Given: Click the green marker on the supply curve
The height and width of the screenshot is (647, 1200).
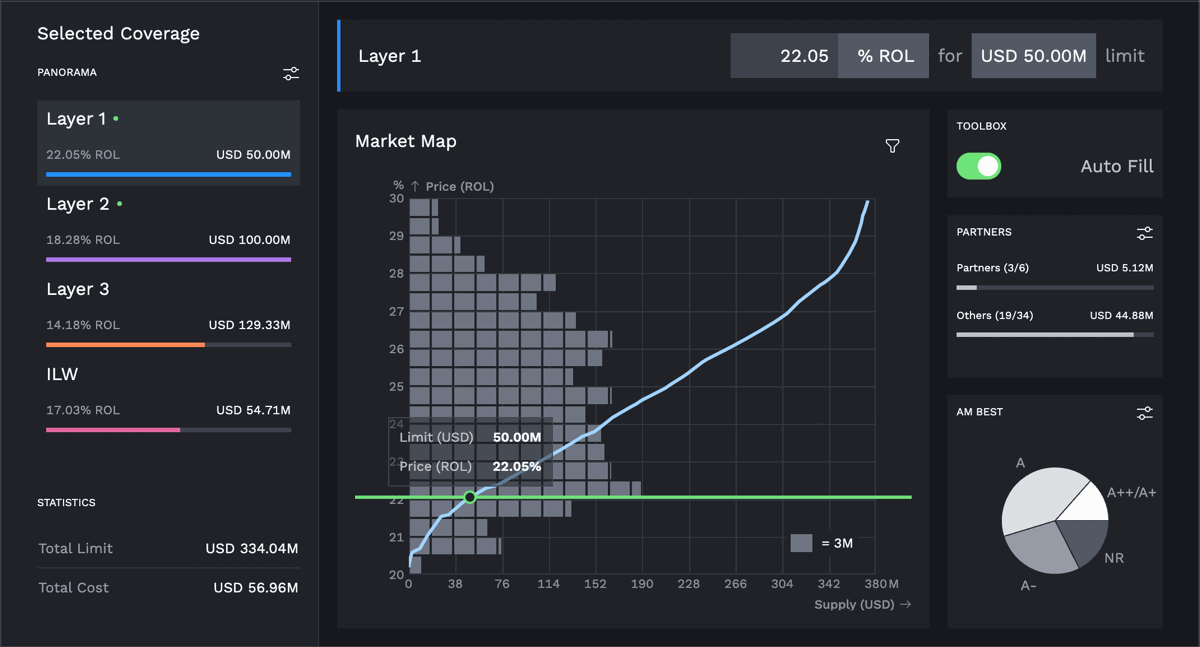Looking at the screenshot, I should pyautogui.click(x=470, y=497).
